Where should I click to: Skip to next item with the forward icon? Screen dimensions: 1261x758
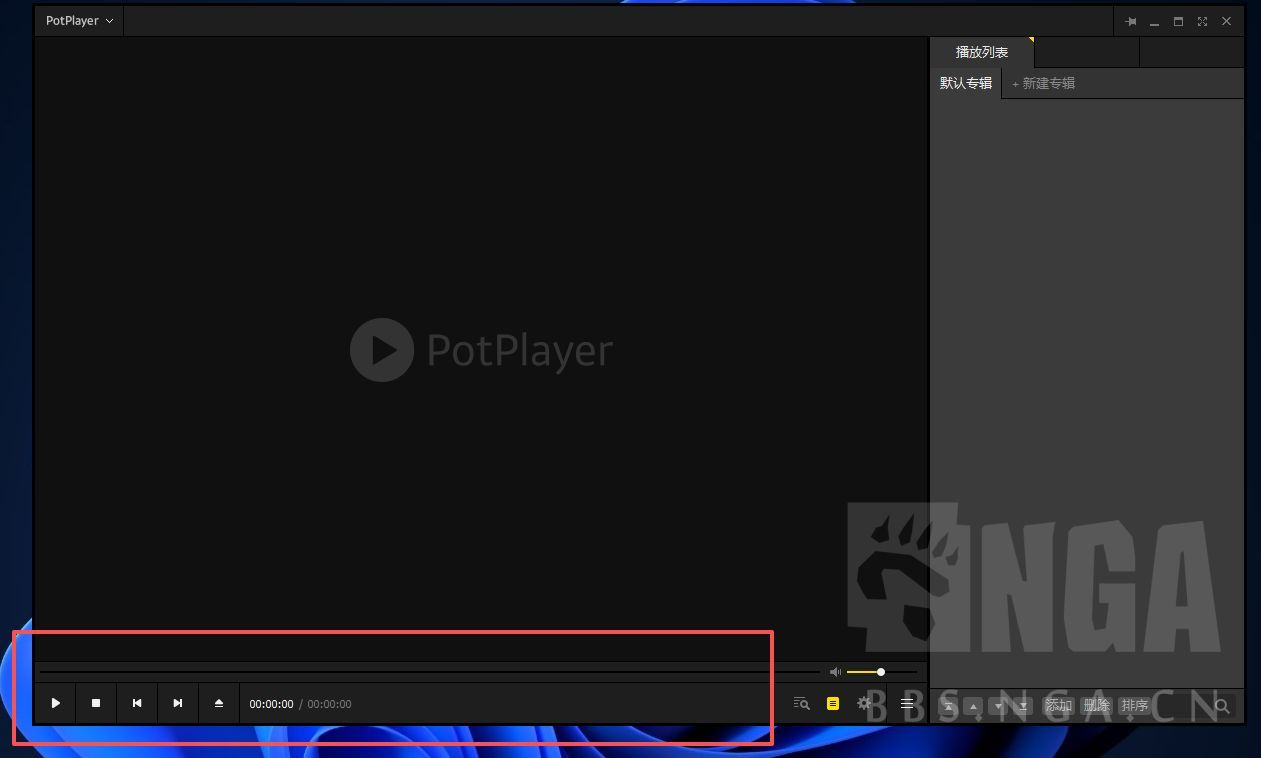178,703
